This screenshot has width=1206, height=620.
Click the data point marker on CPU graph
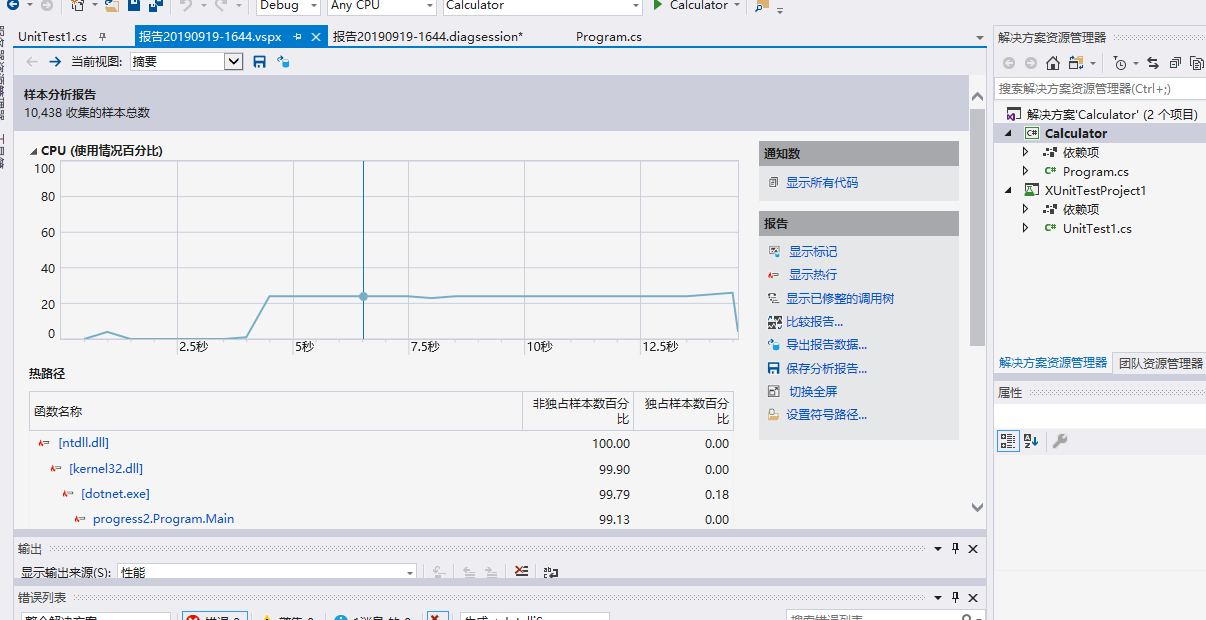pyautogui.click(x=363, y=296)
